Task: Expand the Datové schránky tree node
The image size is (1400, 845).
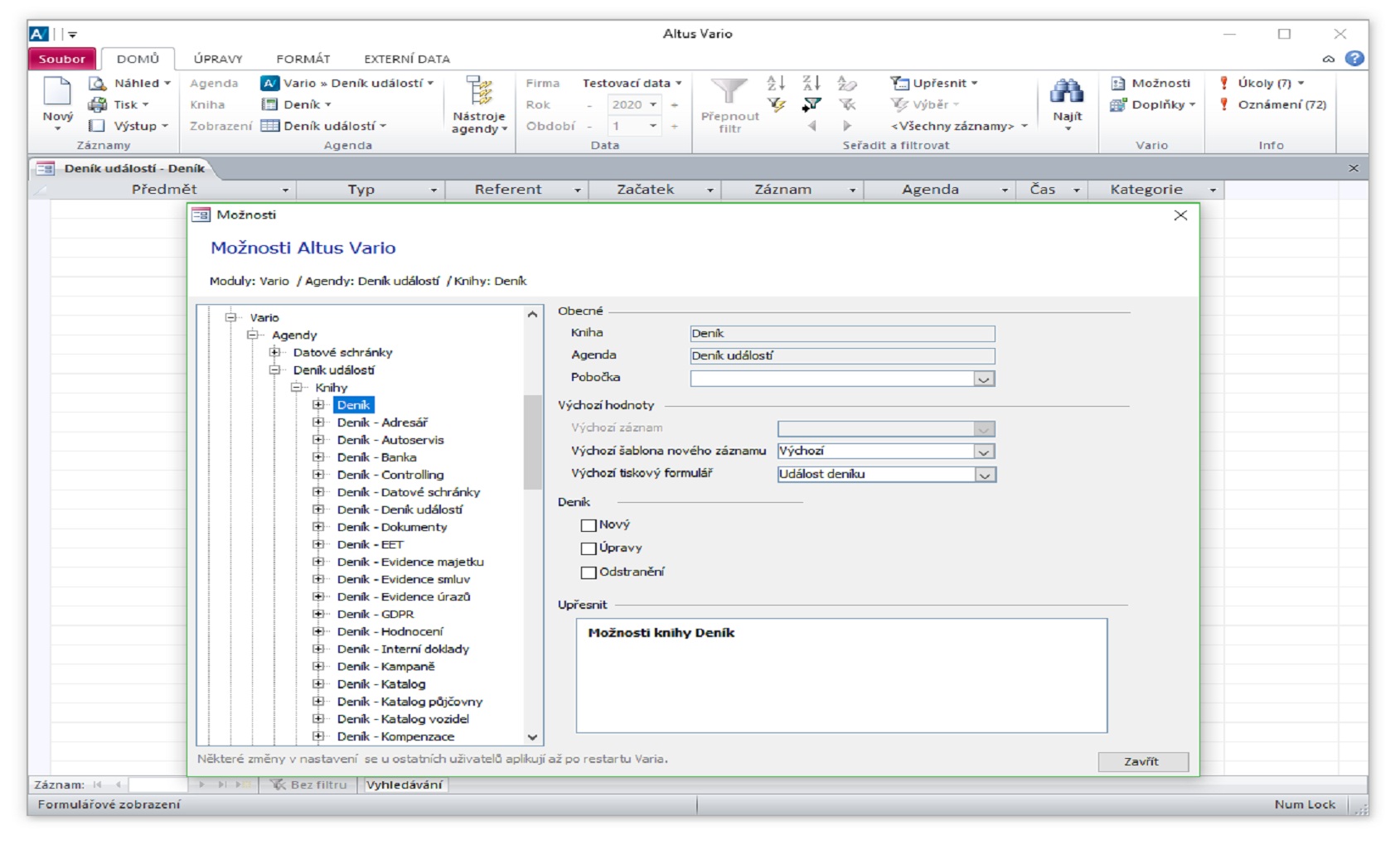Action: click(x=274, y=352)
